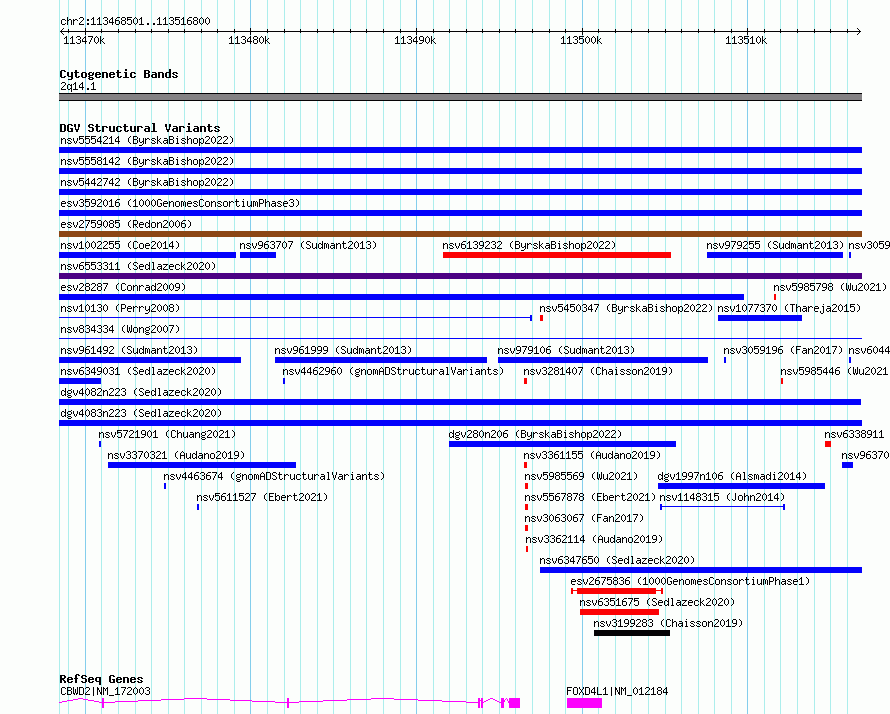Click the brown esv2759085 (Redon2006) bar
Image resolution: width=890 pixels, height=714 pixels.
pyautogui.click(x=460, y=234)
